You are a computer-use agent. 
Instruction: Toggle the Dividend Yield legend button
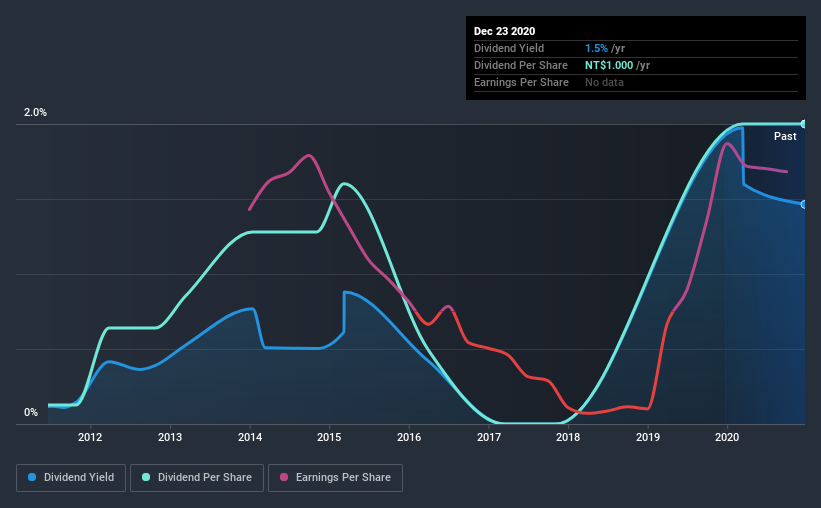[x=71, y=478]
